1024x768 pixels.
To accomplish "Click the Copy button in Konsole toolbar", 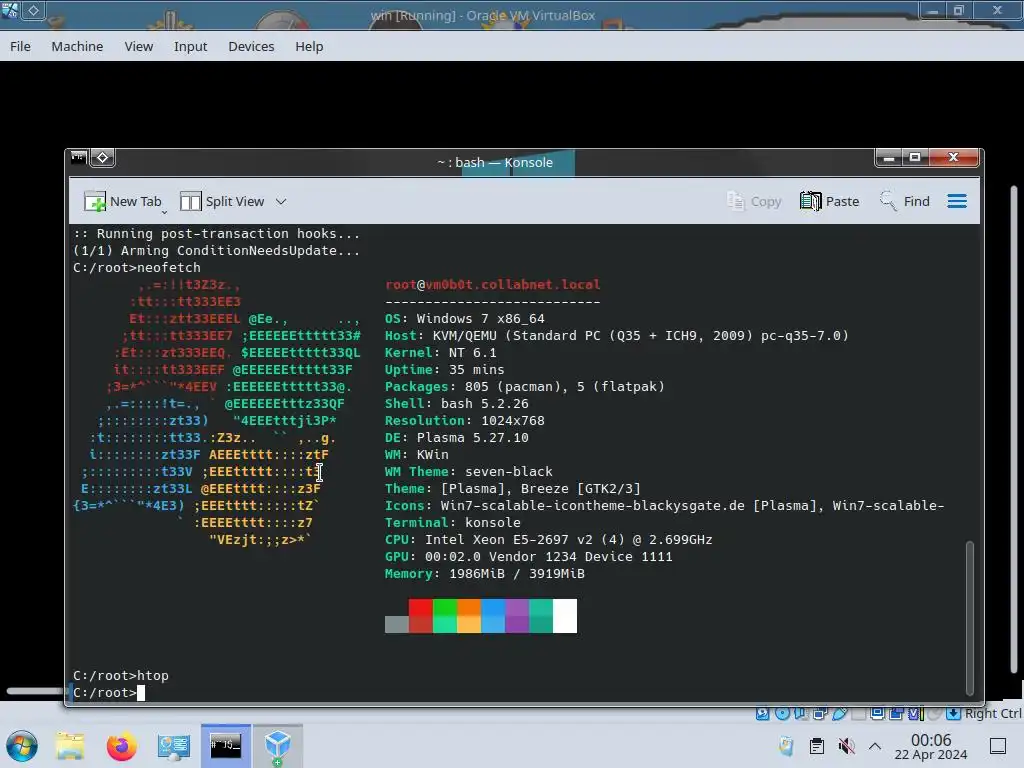I will click(x=754, y=201).
